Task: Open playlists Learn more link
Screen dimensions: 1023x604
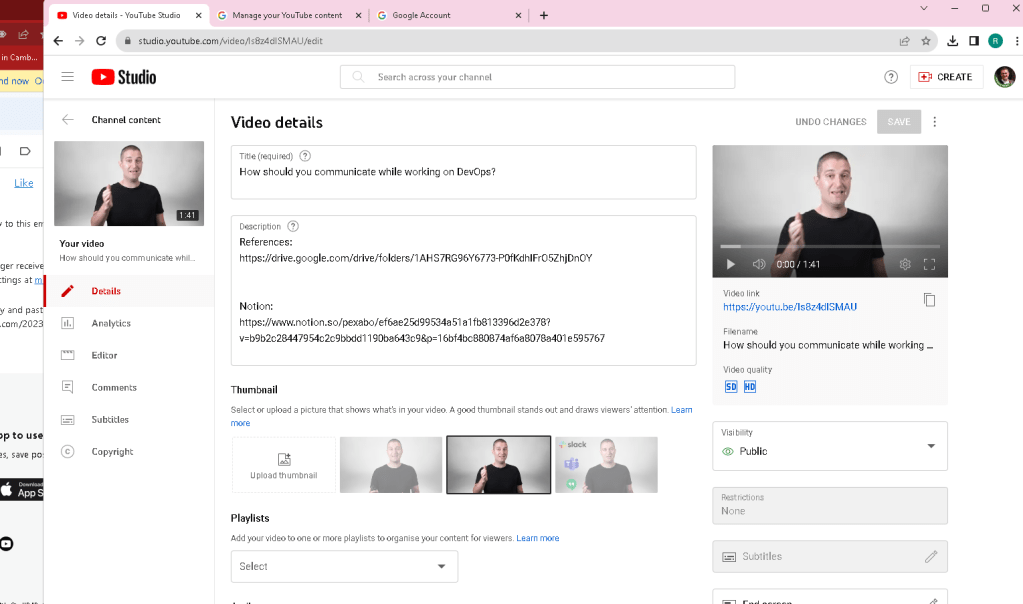Action: 538,538
